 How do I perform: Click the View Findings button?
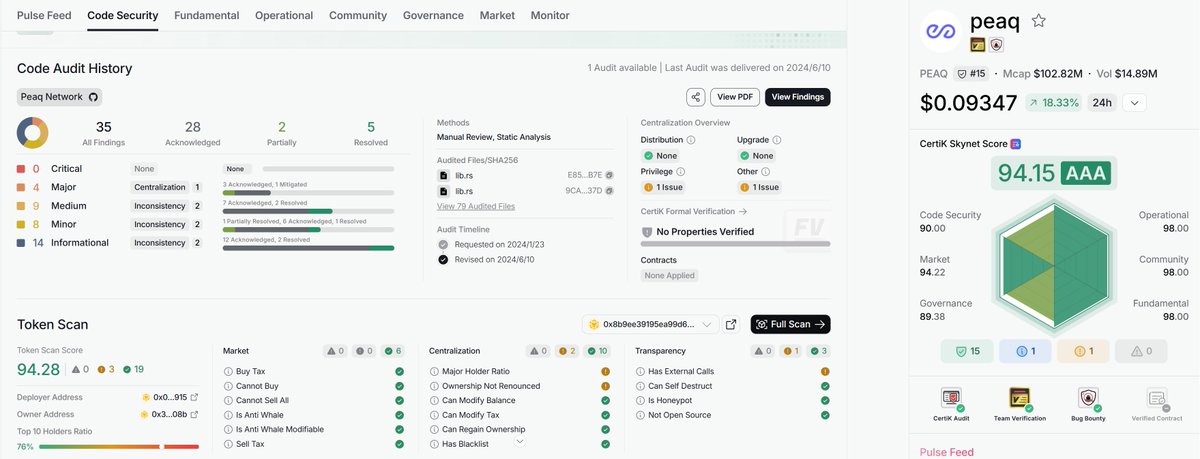coord(797,97)
